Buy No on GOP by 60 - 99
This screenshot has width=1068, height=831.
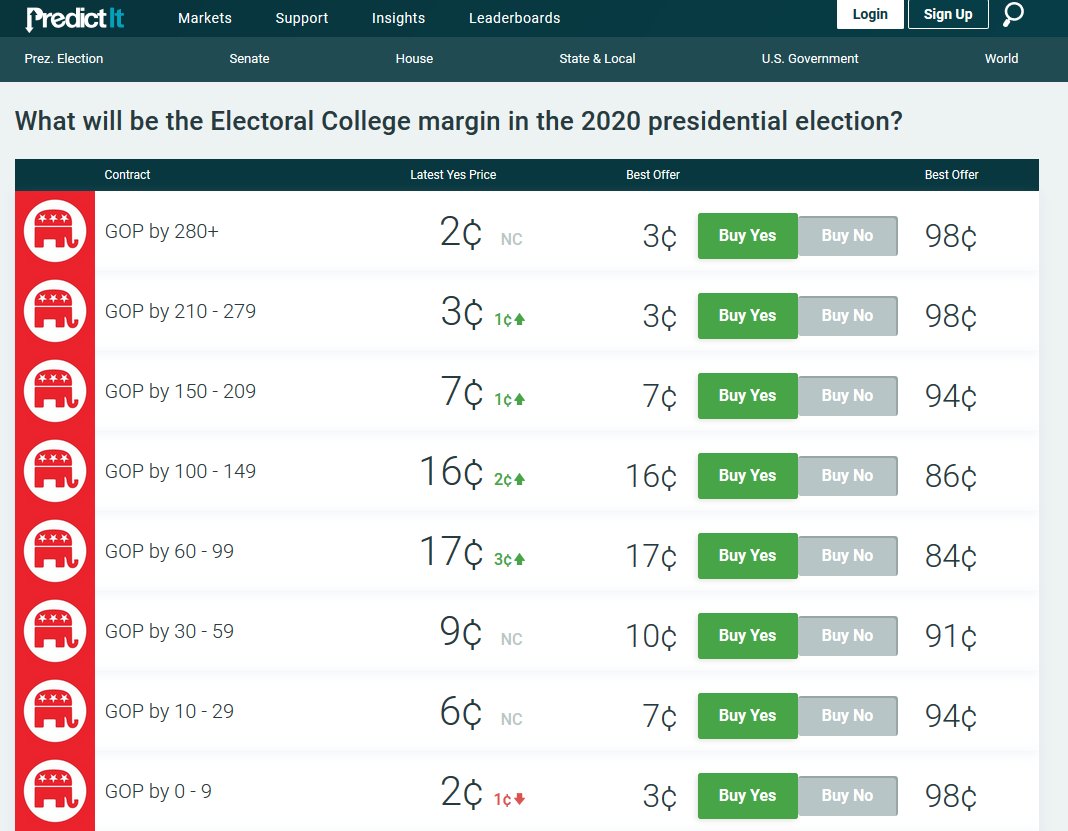[x=847, y=556]
